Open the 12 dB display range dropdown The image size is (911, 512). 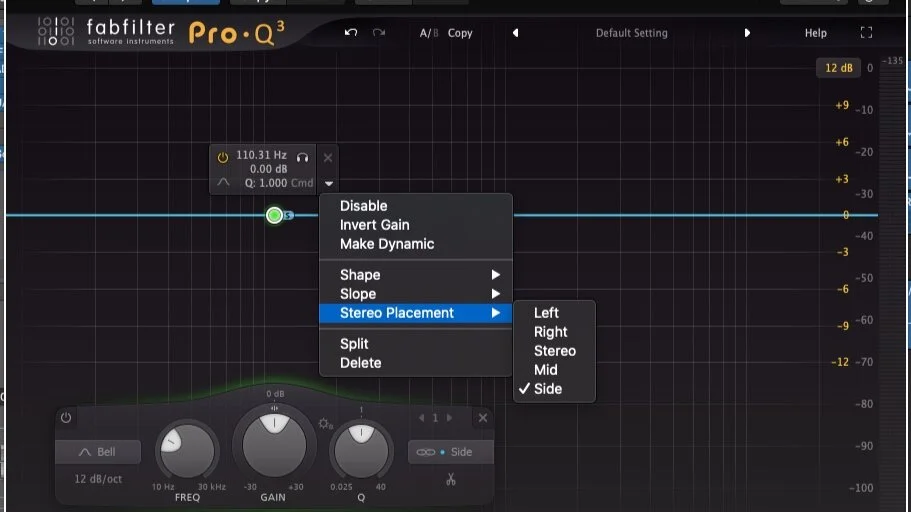coord(838,68)
